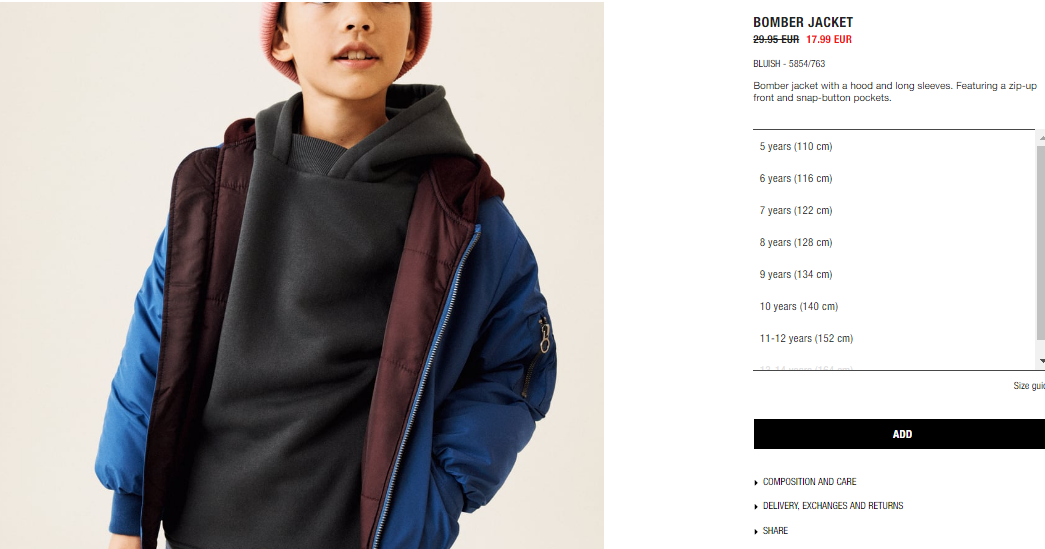Expand the Share section

coord(775,531)
